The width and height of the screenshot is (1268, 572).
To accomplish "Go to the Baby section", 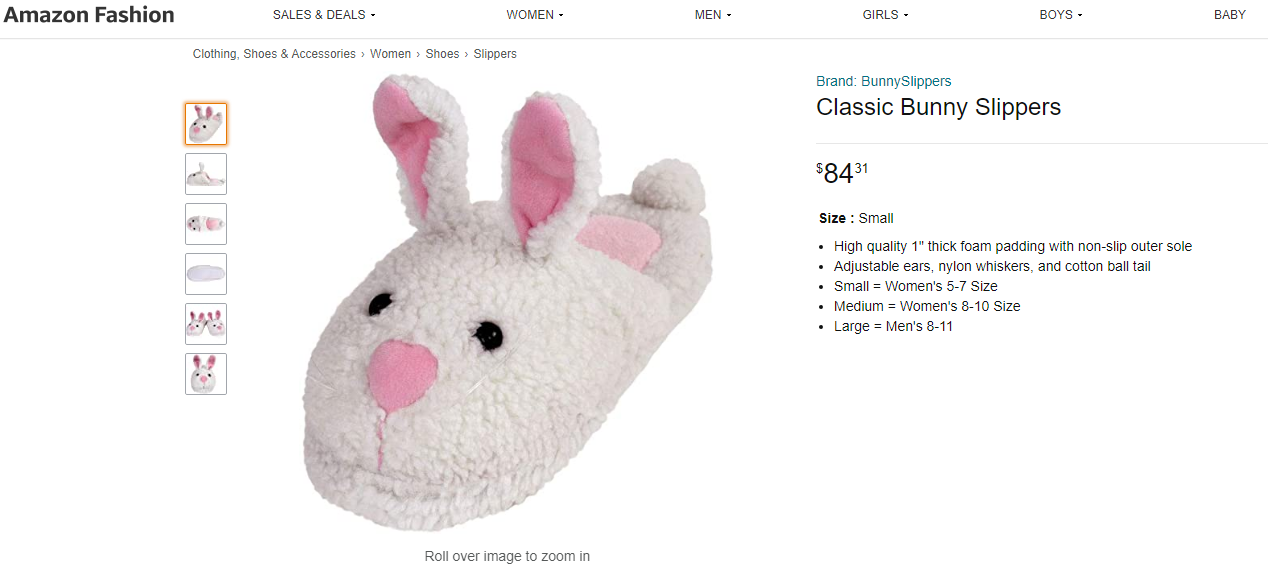I will click(x=1230, y=15).
